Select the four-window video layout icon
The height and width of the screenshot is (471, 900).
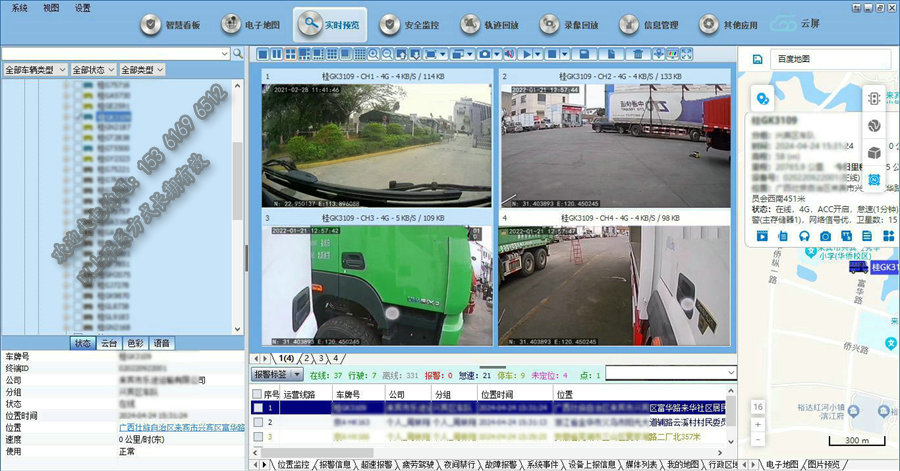[289, 53]
